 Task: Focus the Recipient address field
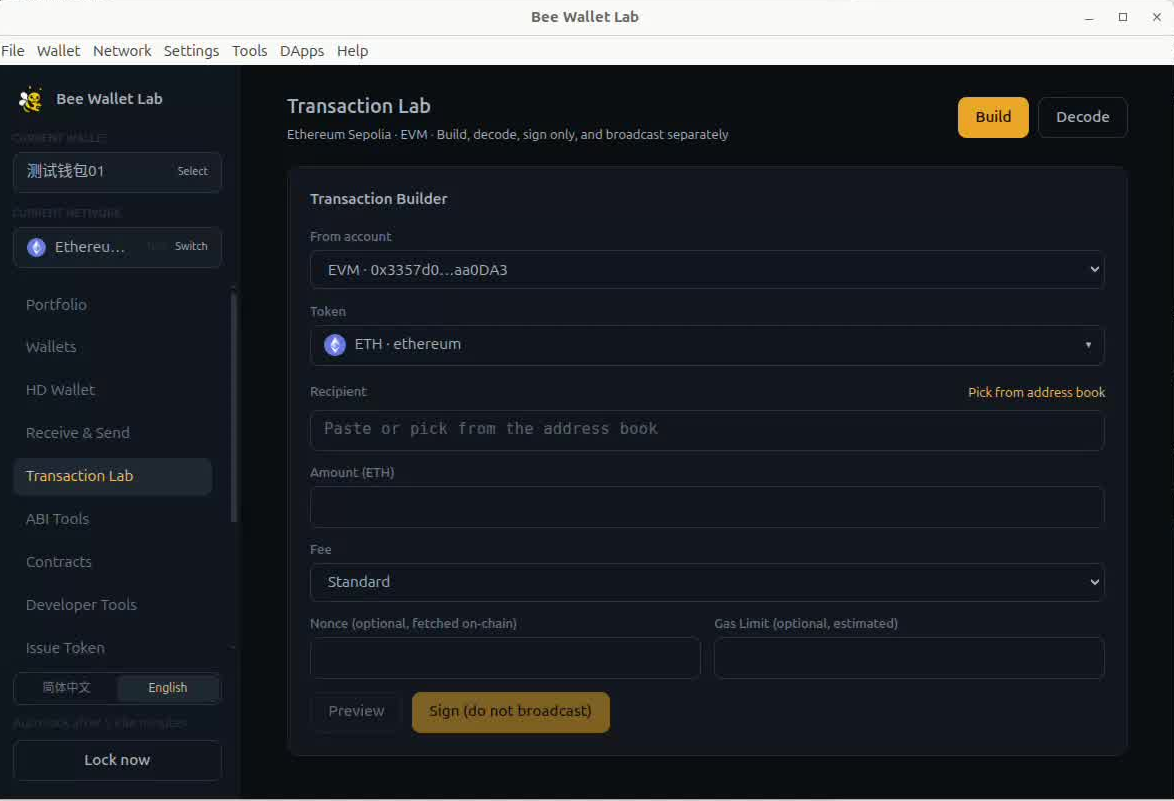707,430
